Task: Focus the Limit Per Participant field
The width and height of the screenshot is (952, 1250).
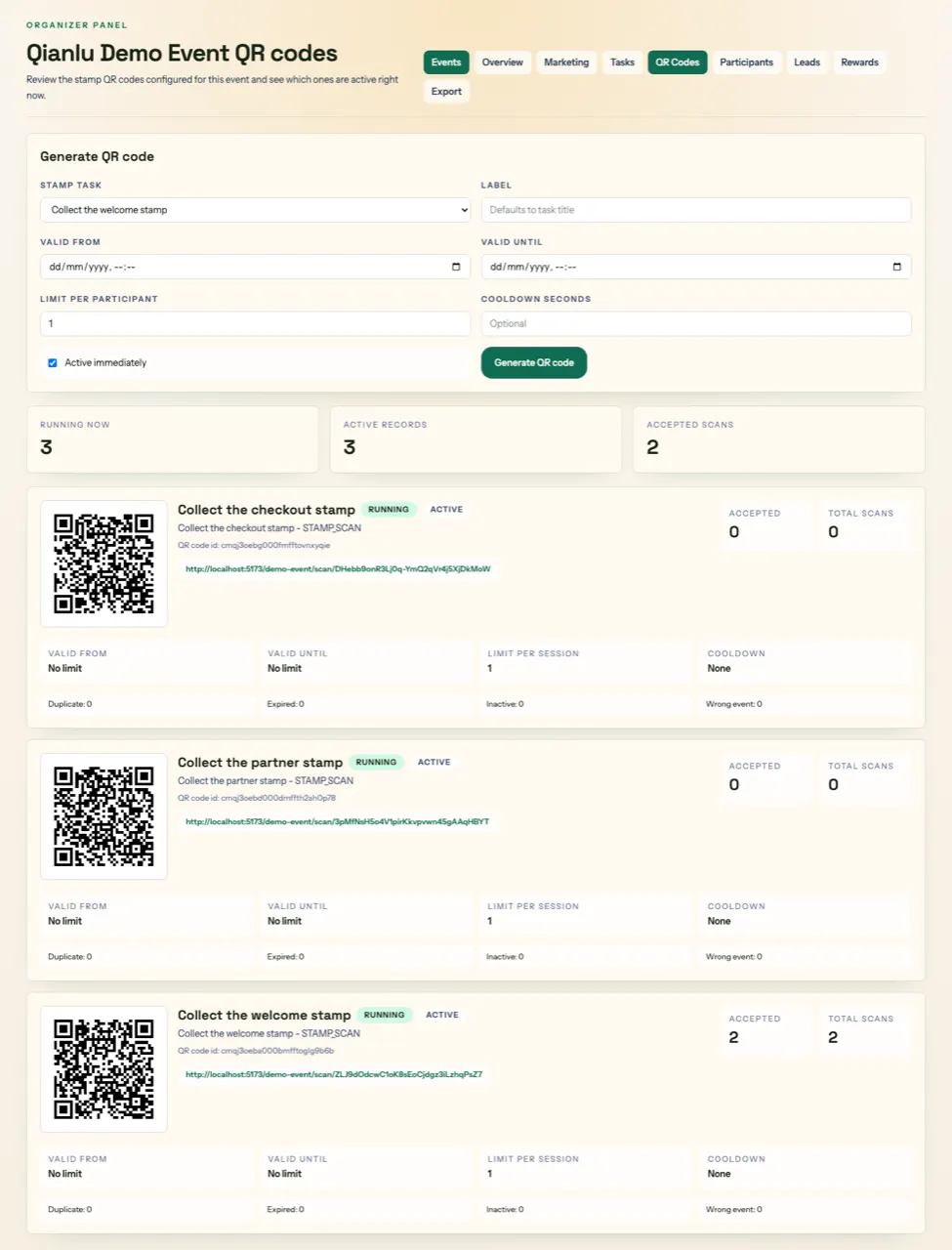Action: point(255,323)
